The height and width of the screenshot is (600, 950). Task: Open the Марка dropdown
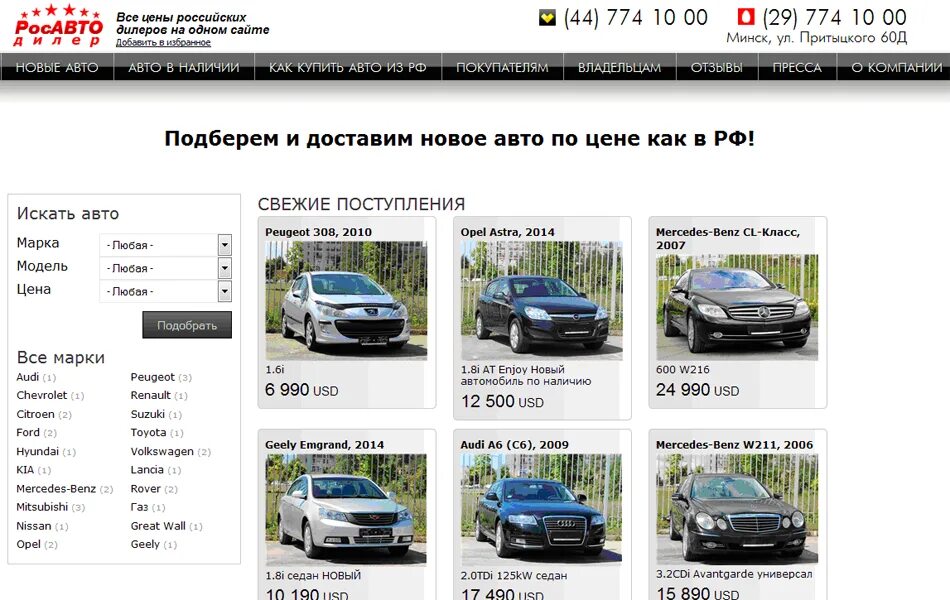click(165, 245)
